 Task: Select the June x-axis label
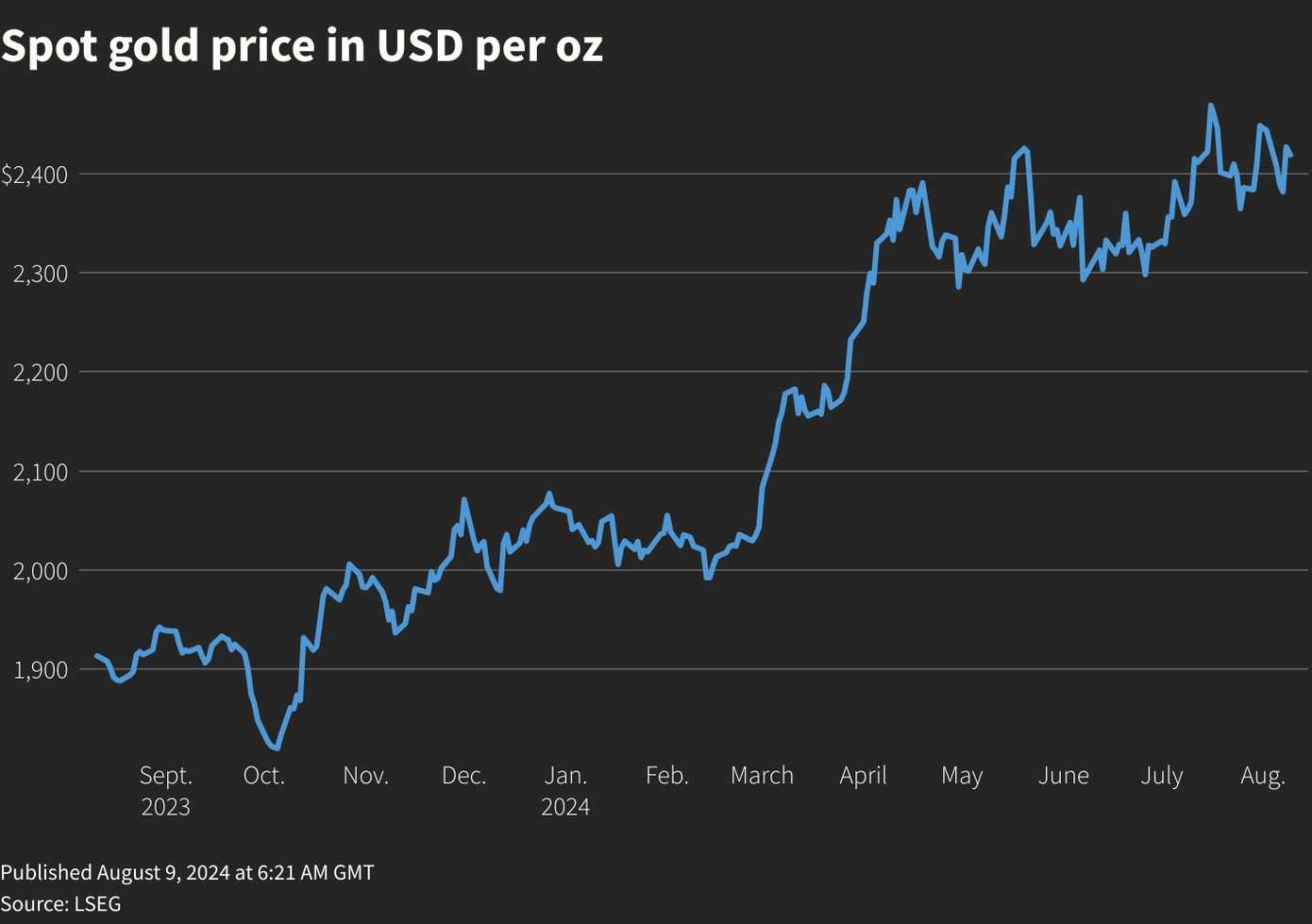tap(1063, 776)
